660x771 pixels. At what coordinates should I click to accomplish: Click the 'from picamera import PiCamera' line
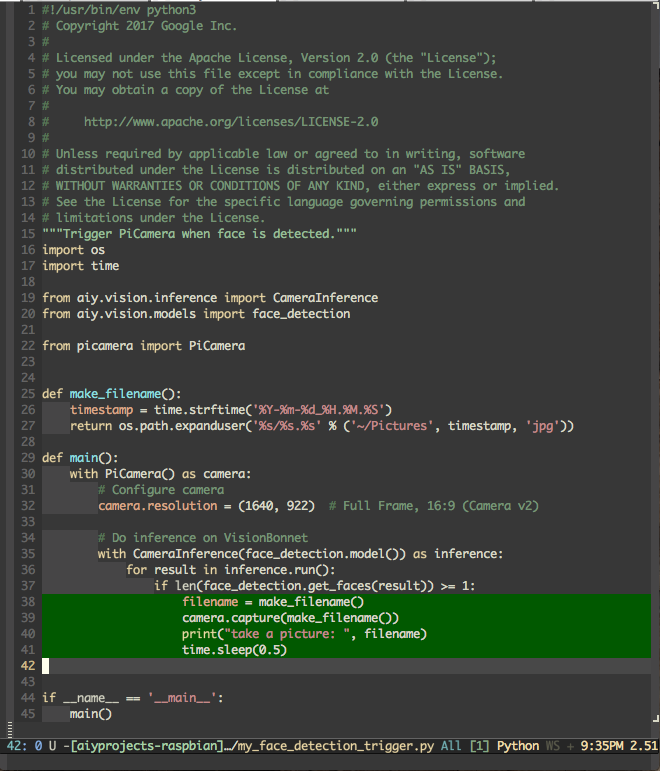point(144,346)
